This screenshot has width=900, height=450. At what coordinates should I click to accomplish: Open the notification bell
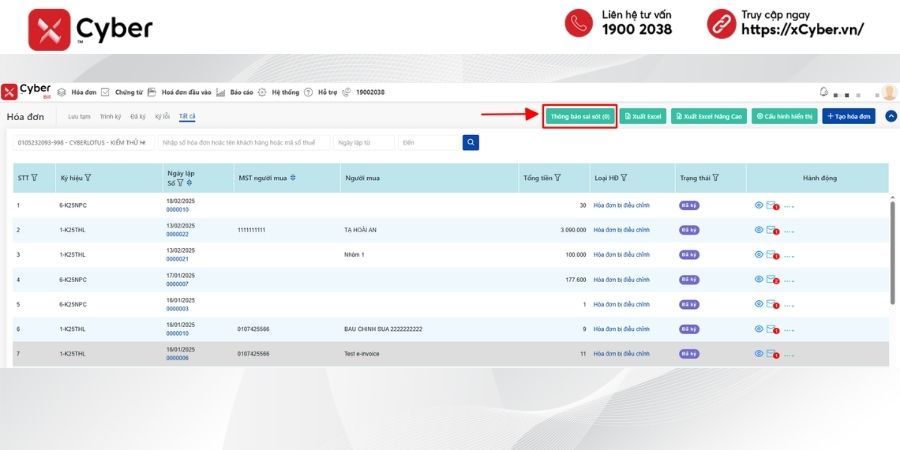[x=824, y=92]
